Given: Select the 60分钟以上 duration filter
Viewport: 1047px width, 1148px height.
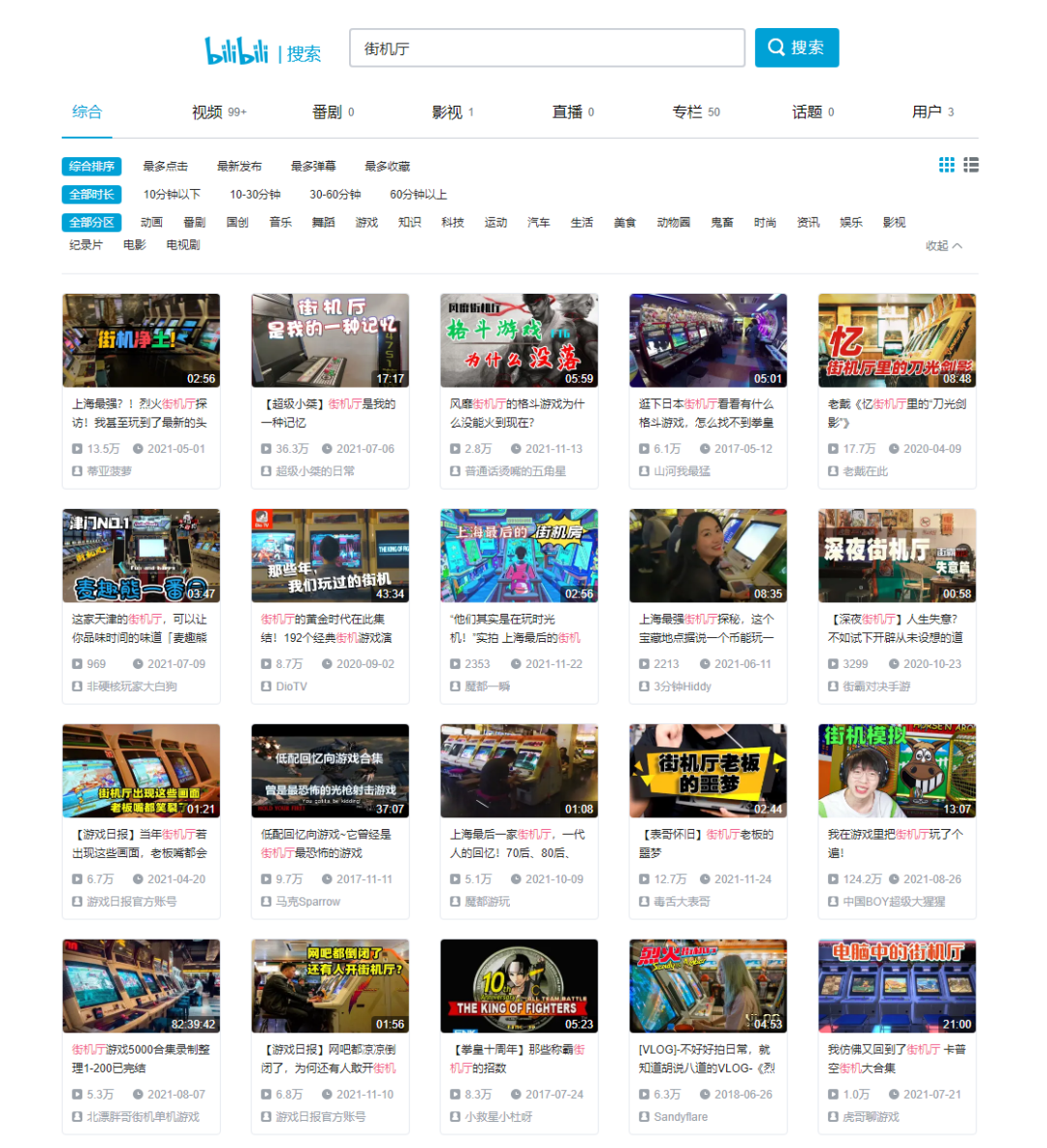Looking at the screenshot, I should [418, 194].
